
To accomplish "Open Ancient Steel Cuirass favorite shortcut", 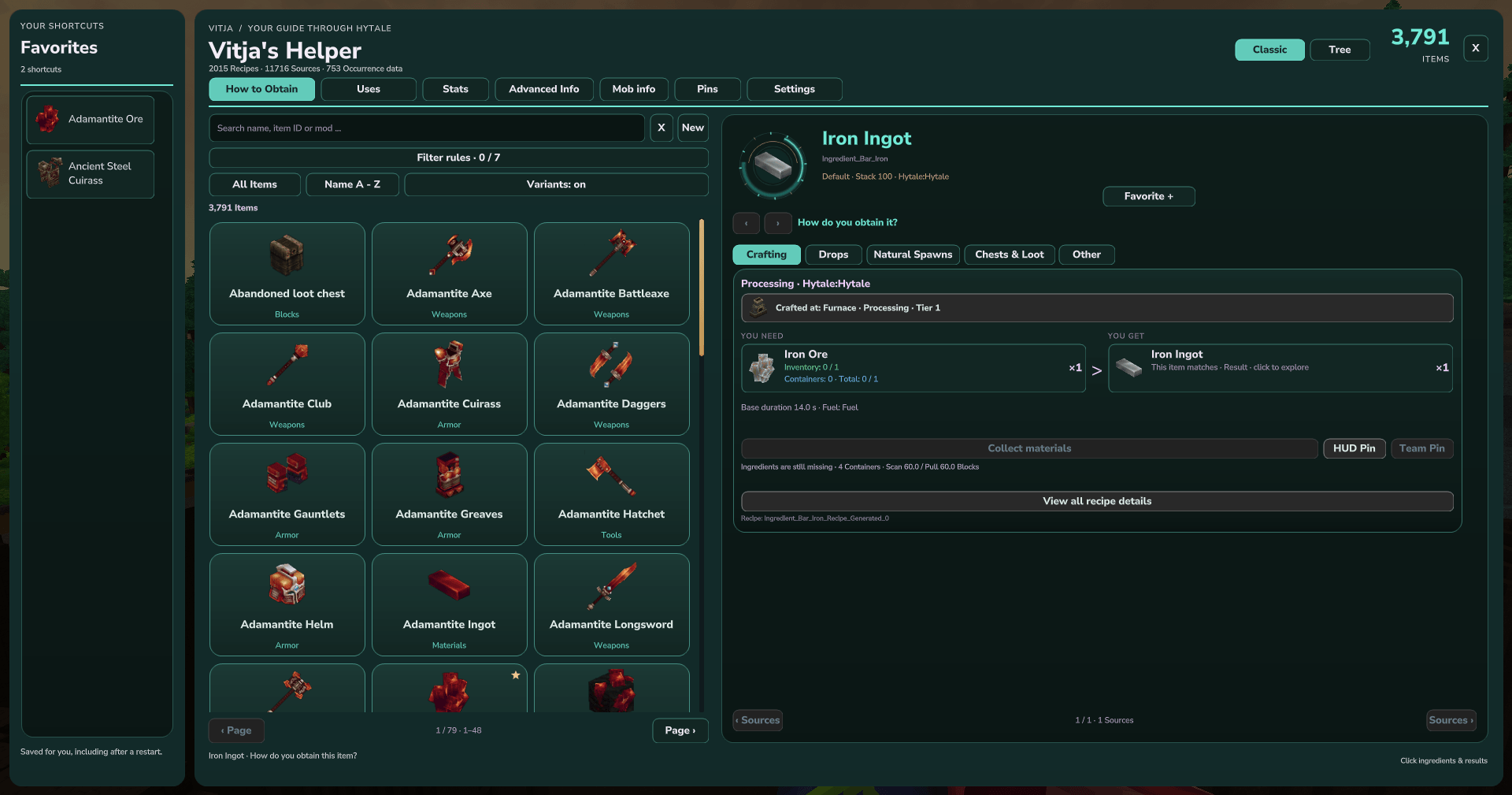I will pos(90,173).
